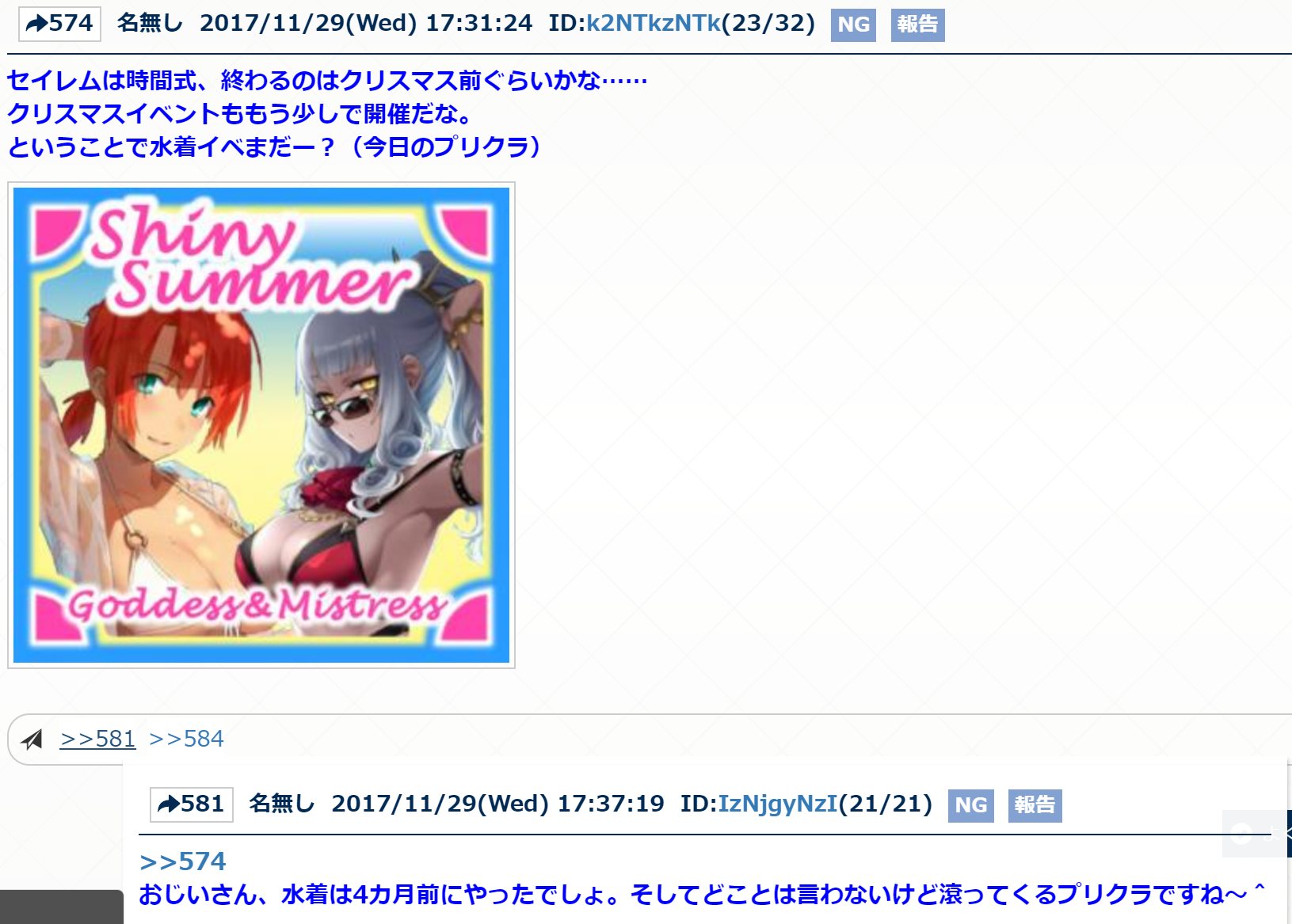Image resolution: width=1292 pixels, height=924 pixels.
Task: Open poster ID k2NTkzNTk
Action: (653, 23)
